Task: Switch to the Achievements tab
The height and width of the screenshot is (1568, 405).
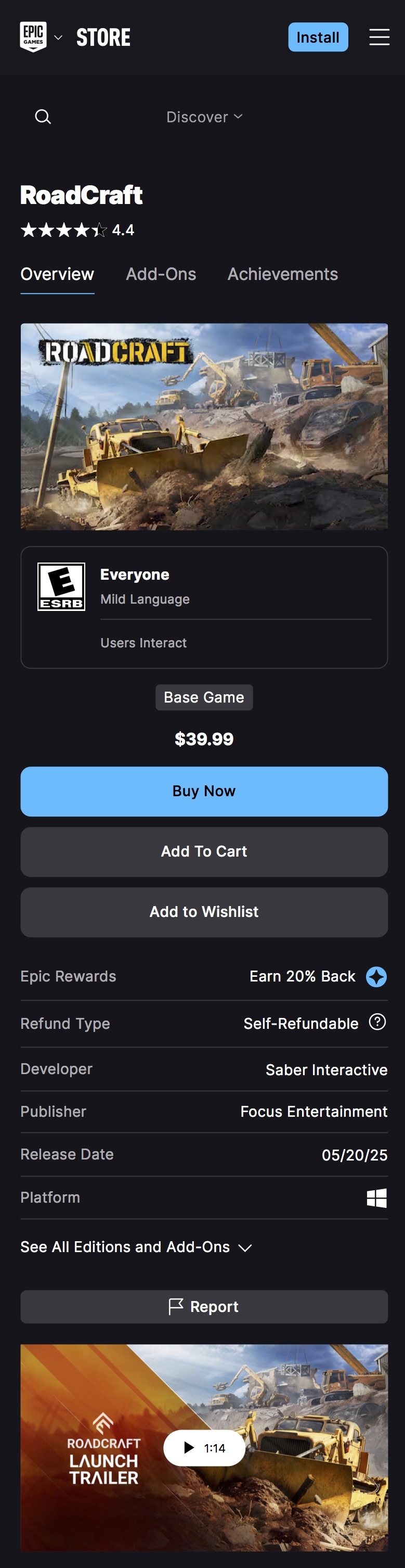Action: pos(282,275)
